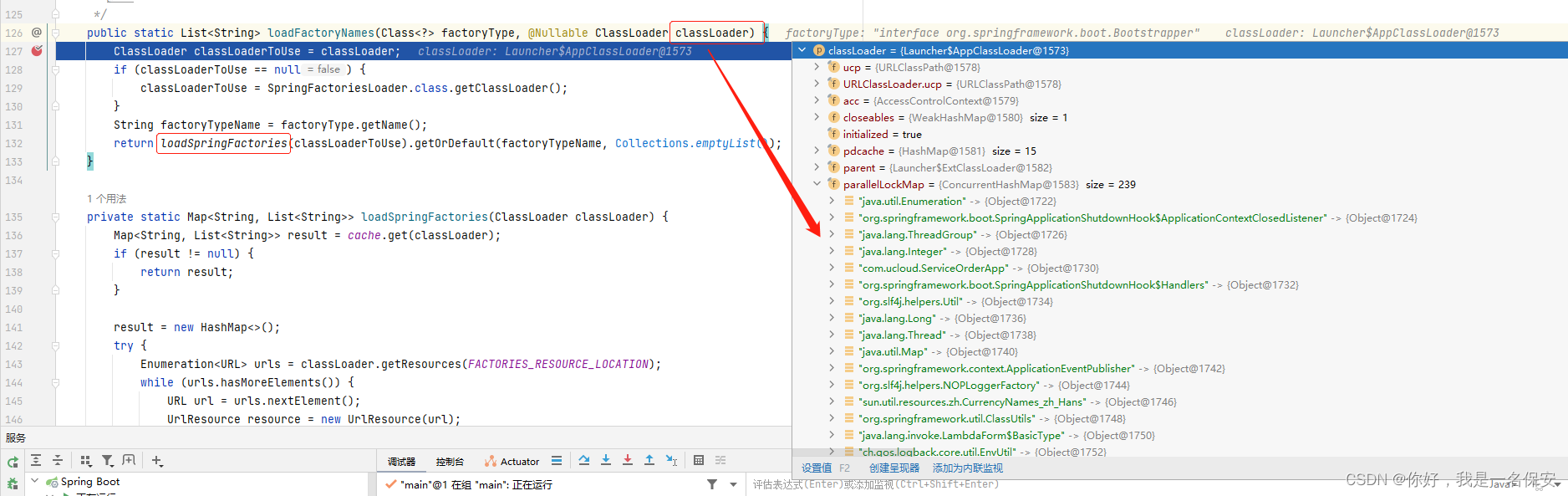The height and width of the screenshot is (496, 1568).
Task: Click the 服务 panel title
Action: tap(16, 437)
